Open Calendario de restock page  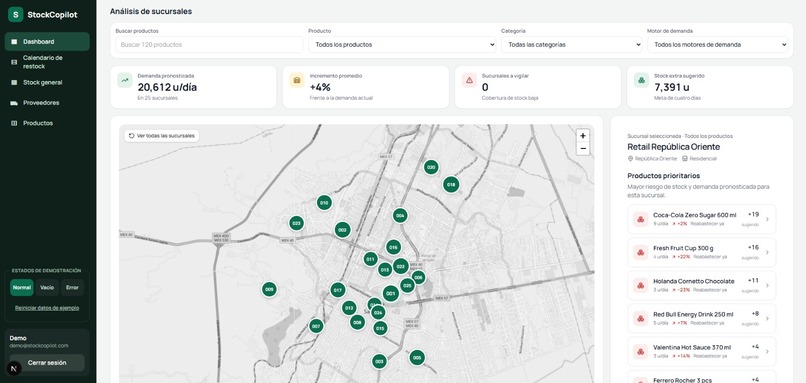pos(47,62)
